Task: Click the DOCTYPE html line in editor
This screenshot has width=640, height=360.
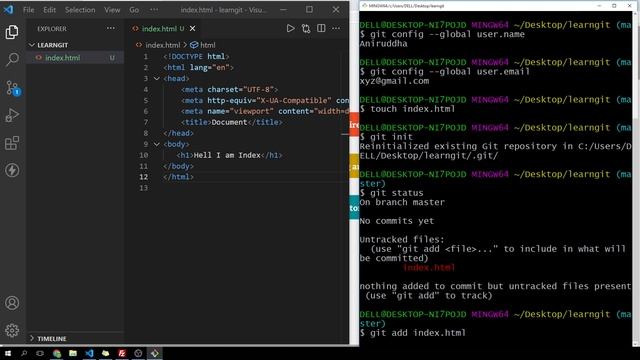Action: (x=196, y=56)
